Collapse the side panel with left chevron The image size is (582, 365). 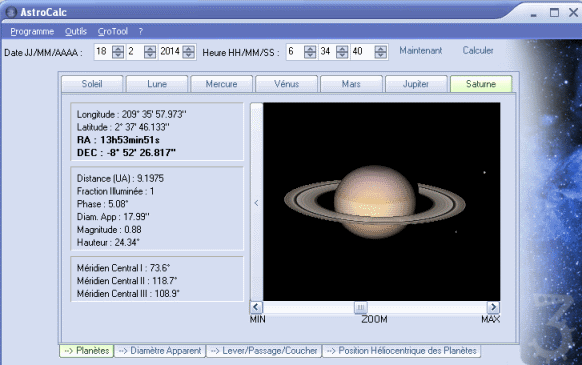coord(256,203)
